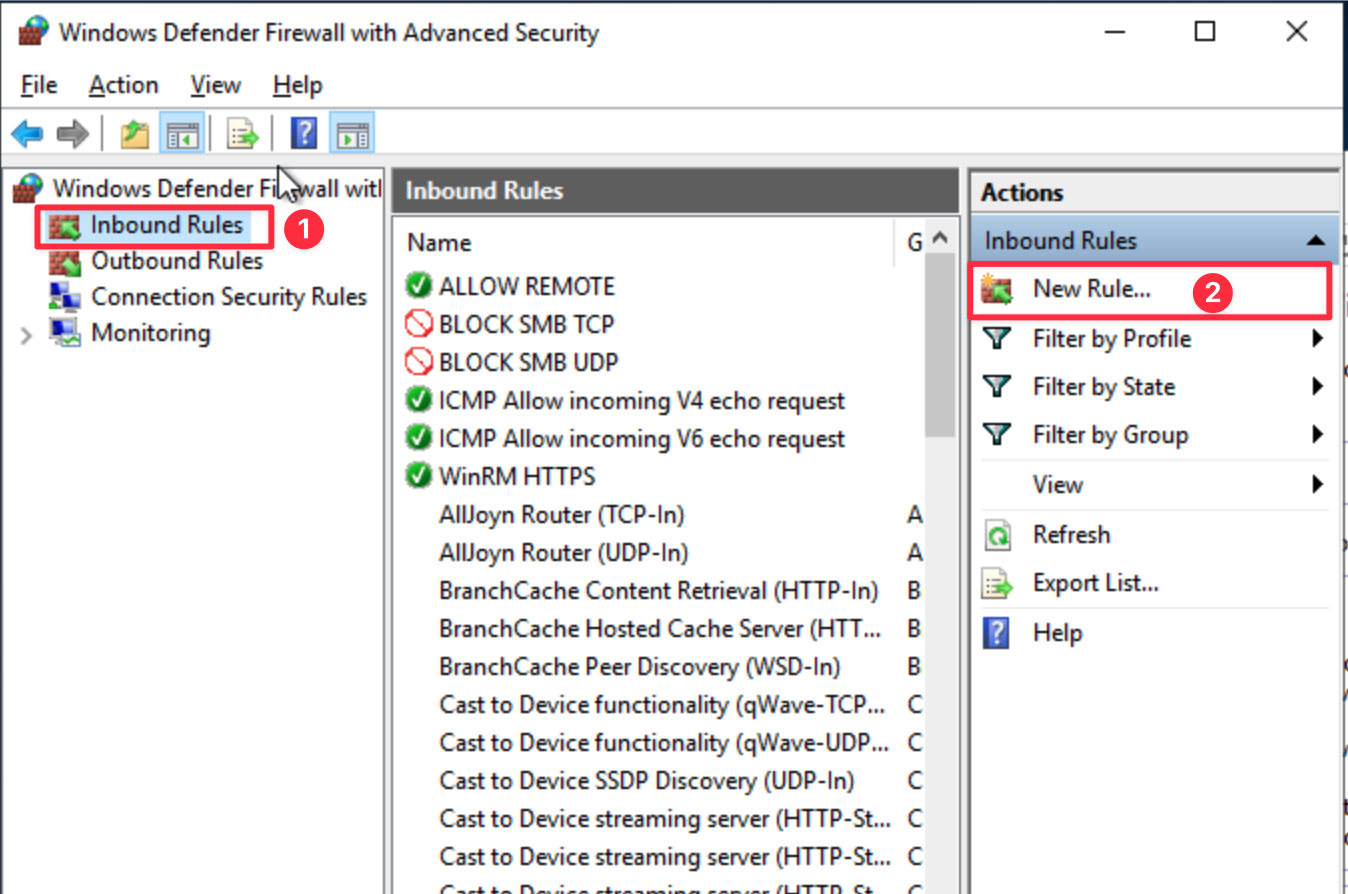Select ICMP Allow incoming V4 echo request
The image size is (1348, 894).
[x=642, y=401]
